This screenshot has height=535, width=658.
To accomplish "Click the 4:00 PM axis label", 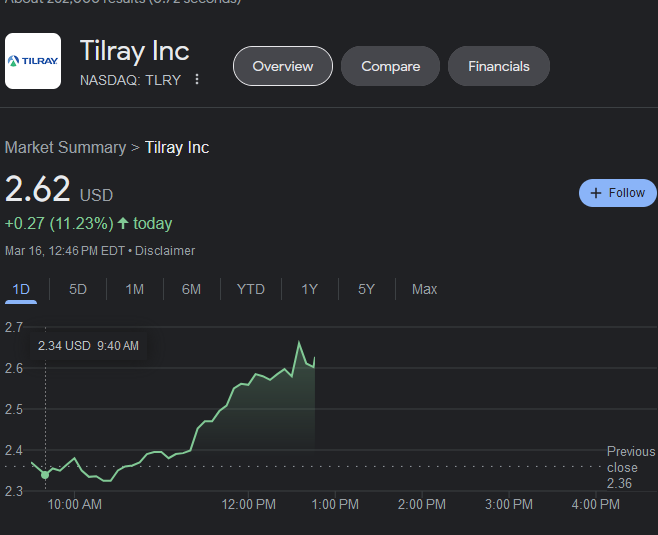I will coord(595,504).
